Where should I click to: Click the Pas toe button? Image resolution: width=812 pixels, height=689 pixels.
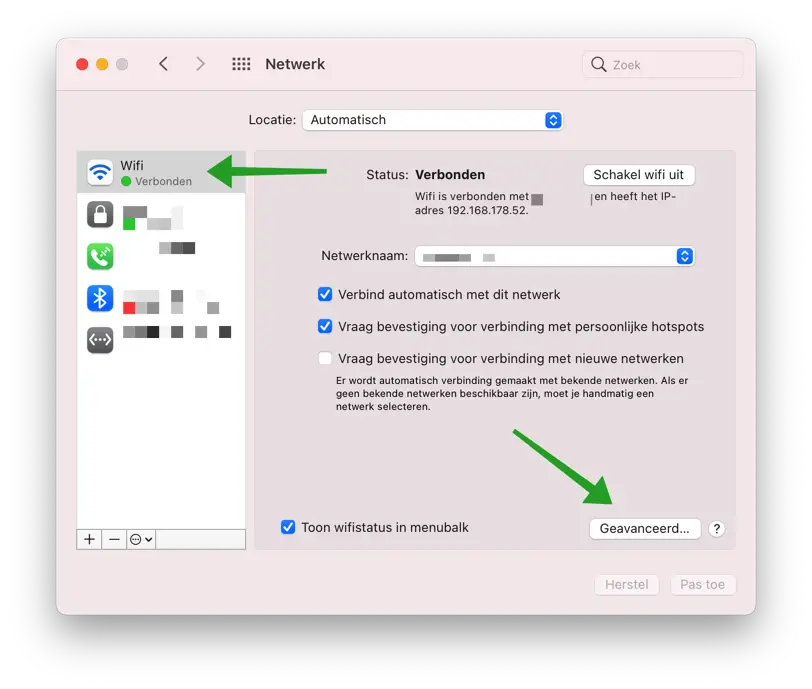703,585
